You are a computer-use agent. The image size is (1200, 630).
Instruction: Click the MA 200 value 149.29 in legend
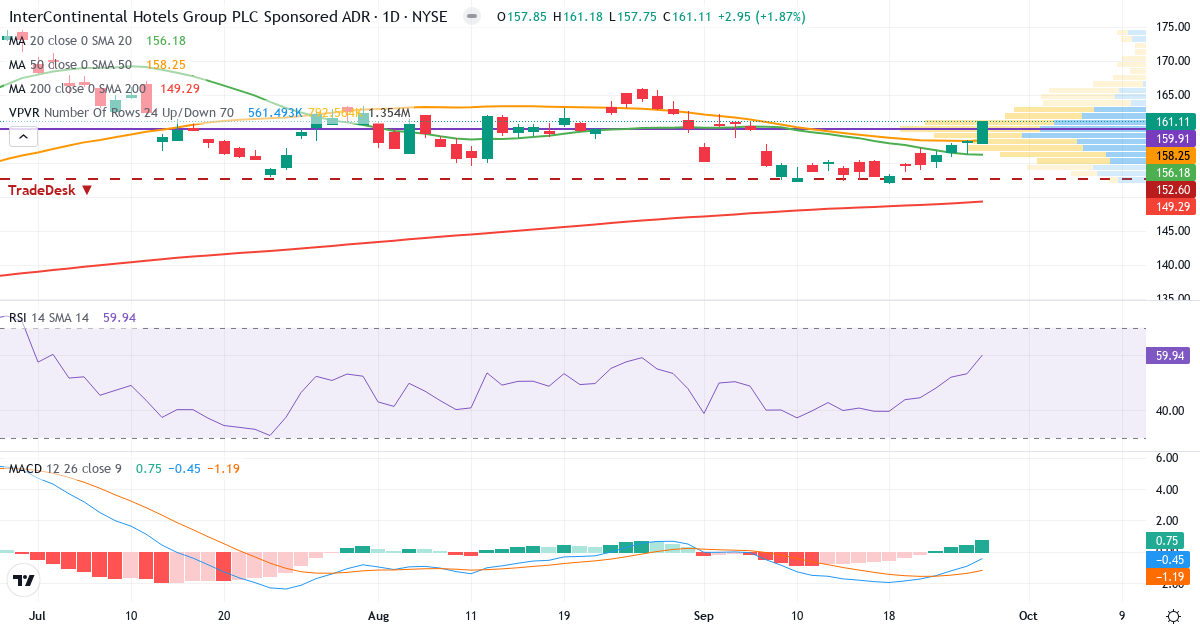tap(182, 89)
